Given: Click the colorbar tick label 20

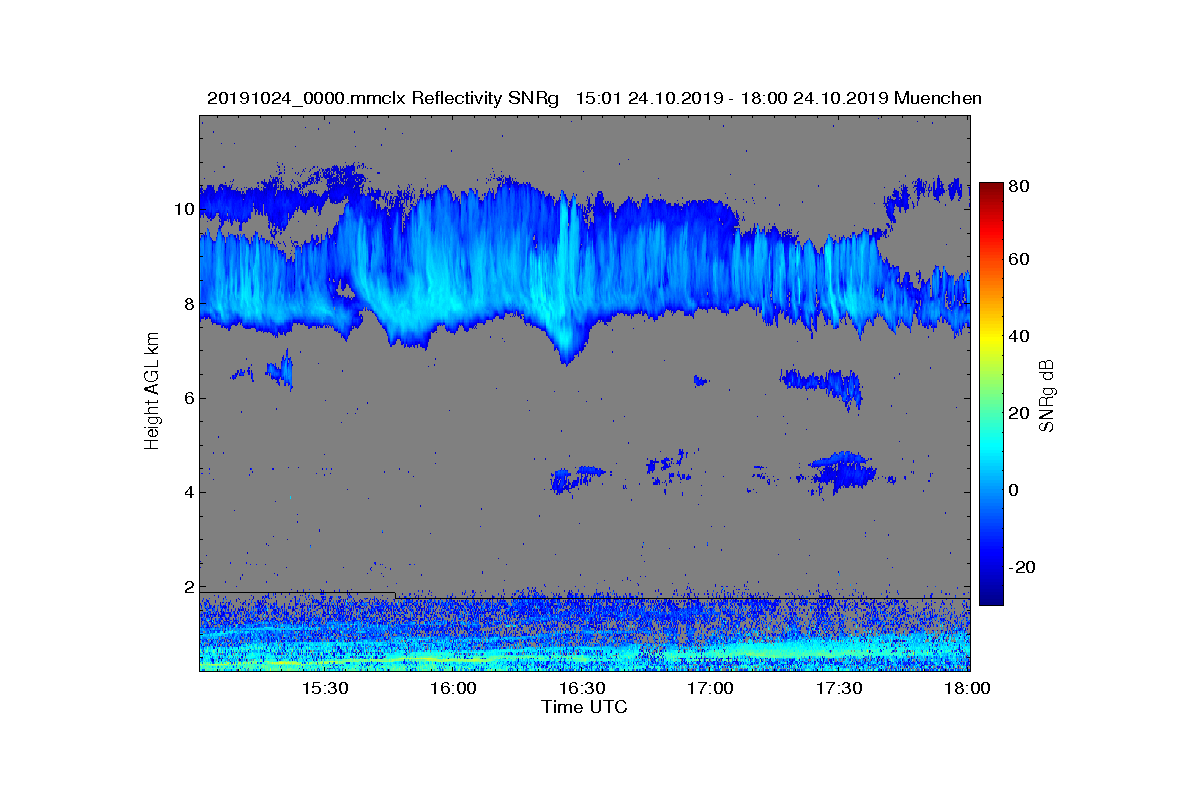Looking at the screenshot, I should click(1020, 414).
